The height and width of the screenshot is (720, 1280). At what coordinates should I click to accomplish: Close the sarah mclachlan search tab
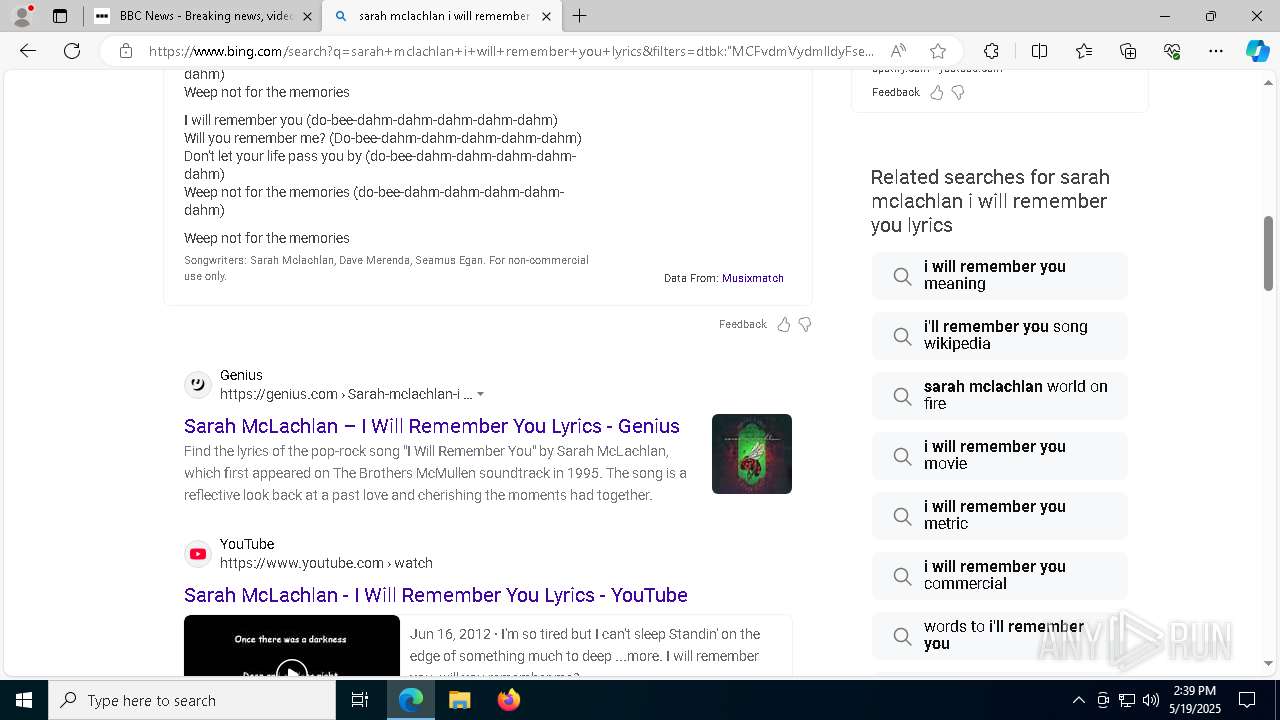coord(546,16)
